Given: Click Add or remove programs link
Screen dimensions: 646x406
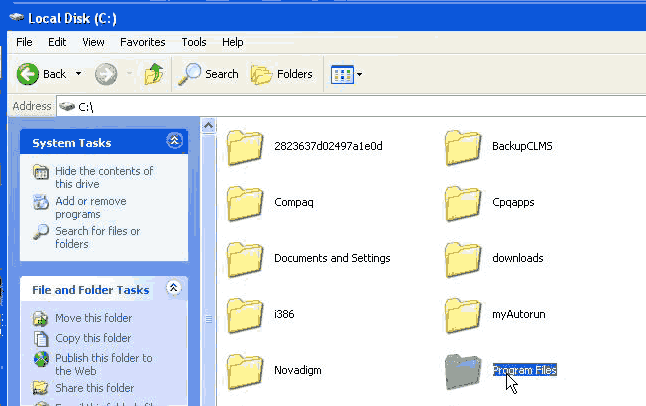Looking at the screenshot, I should pos(91,207).
